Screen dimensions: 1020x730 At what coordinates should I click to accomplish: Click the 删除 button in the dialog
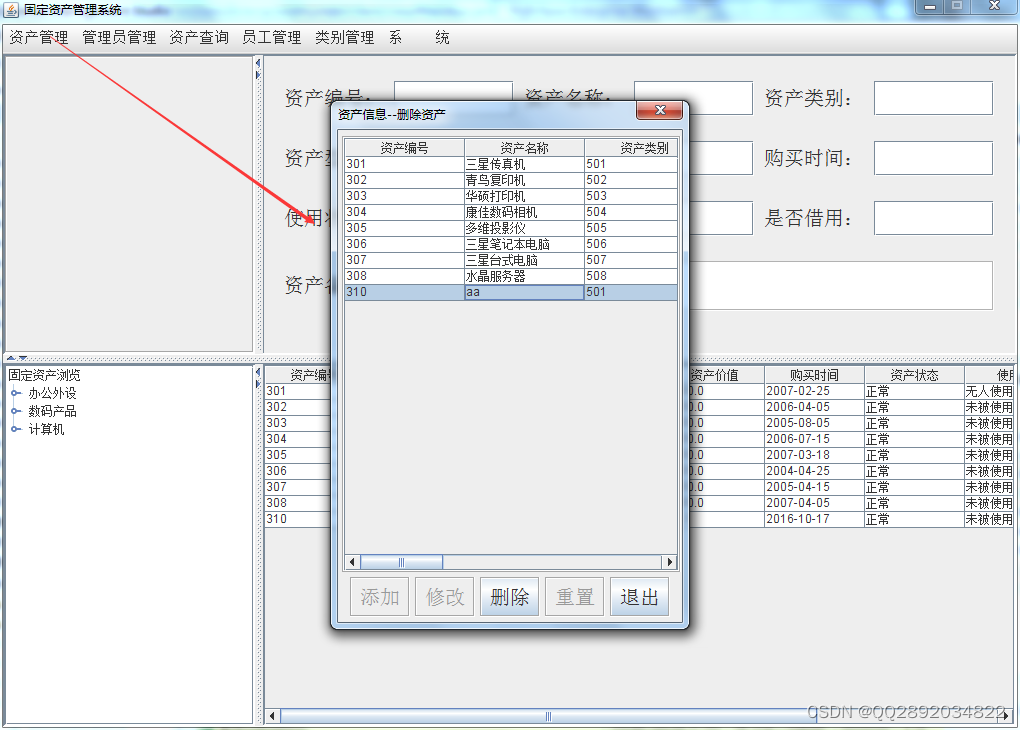[x=509, y=596]
